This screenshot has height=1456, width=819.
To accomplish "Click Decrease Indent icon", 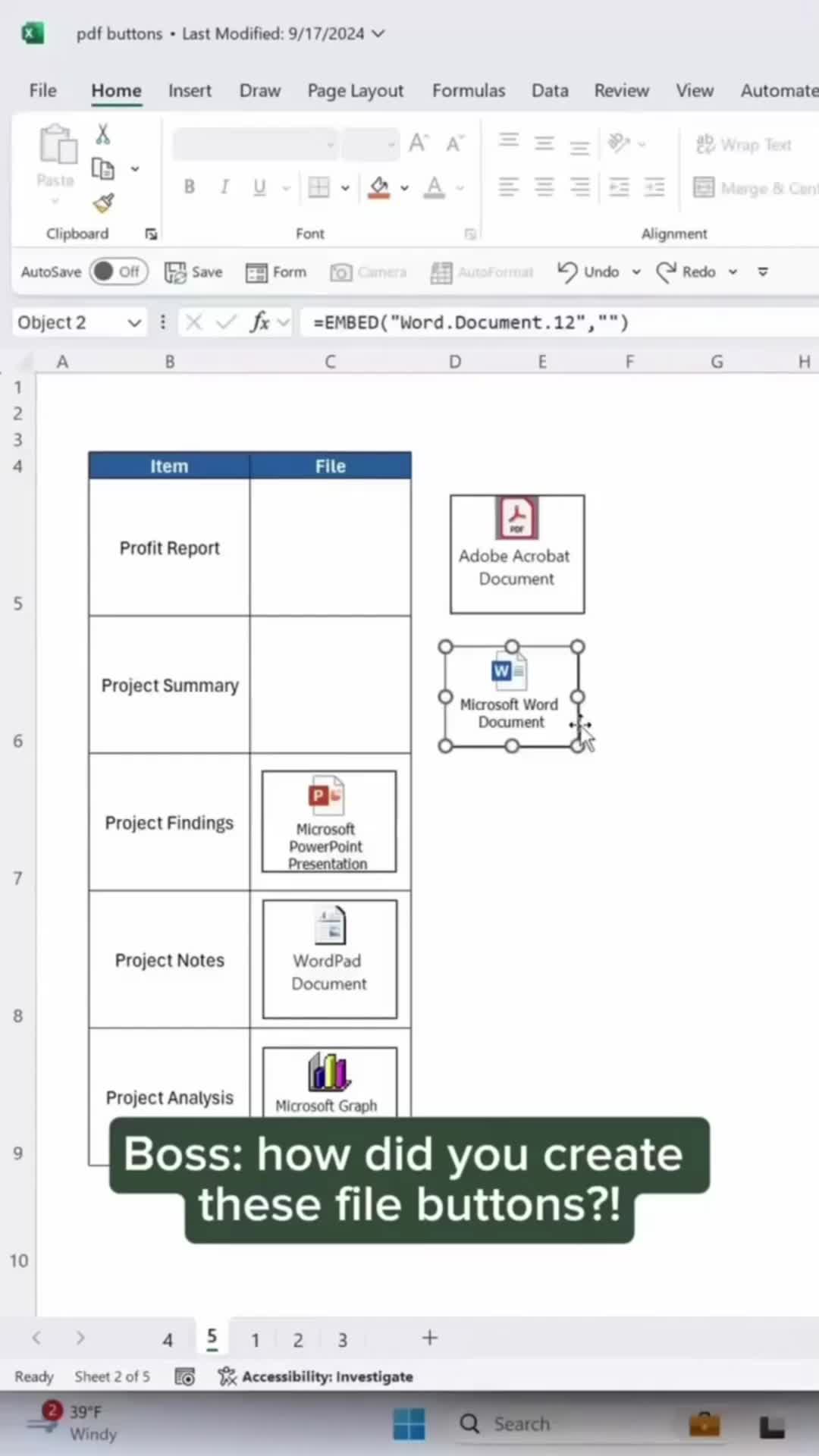I will (619, 187).
